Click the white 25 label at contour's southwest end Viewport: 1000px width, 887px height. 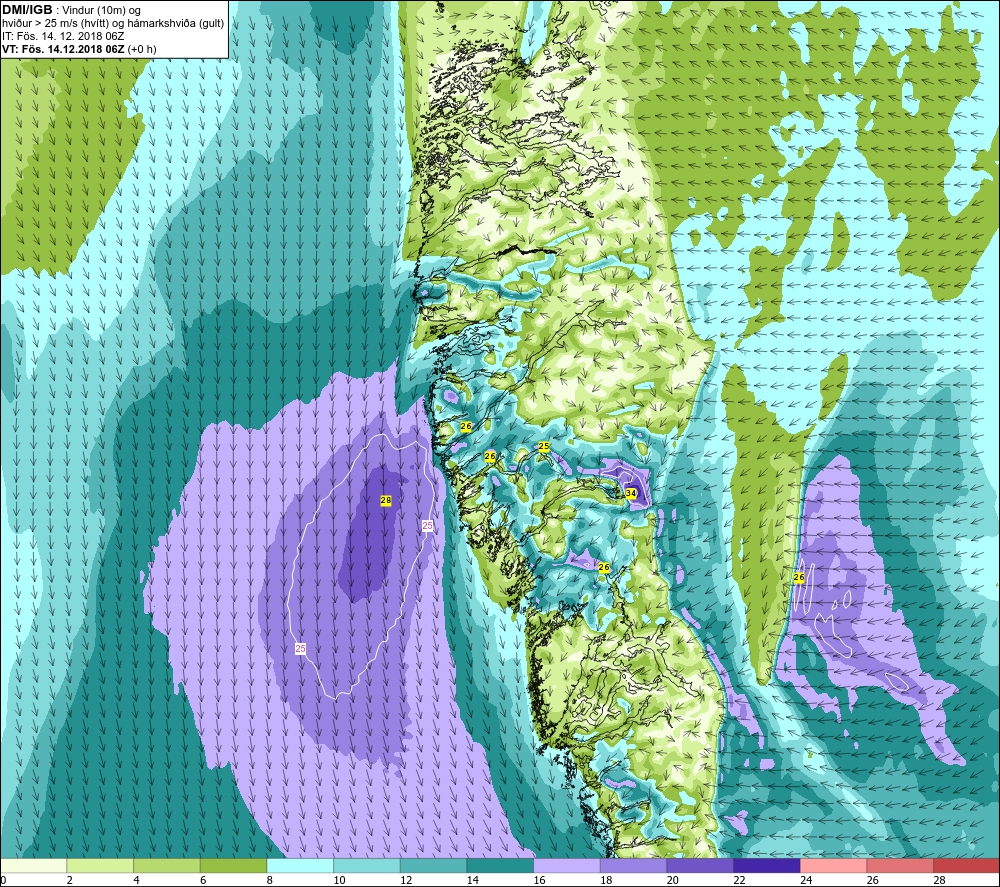click(x=300, y=649)
